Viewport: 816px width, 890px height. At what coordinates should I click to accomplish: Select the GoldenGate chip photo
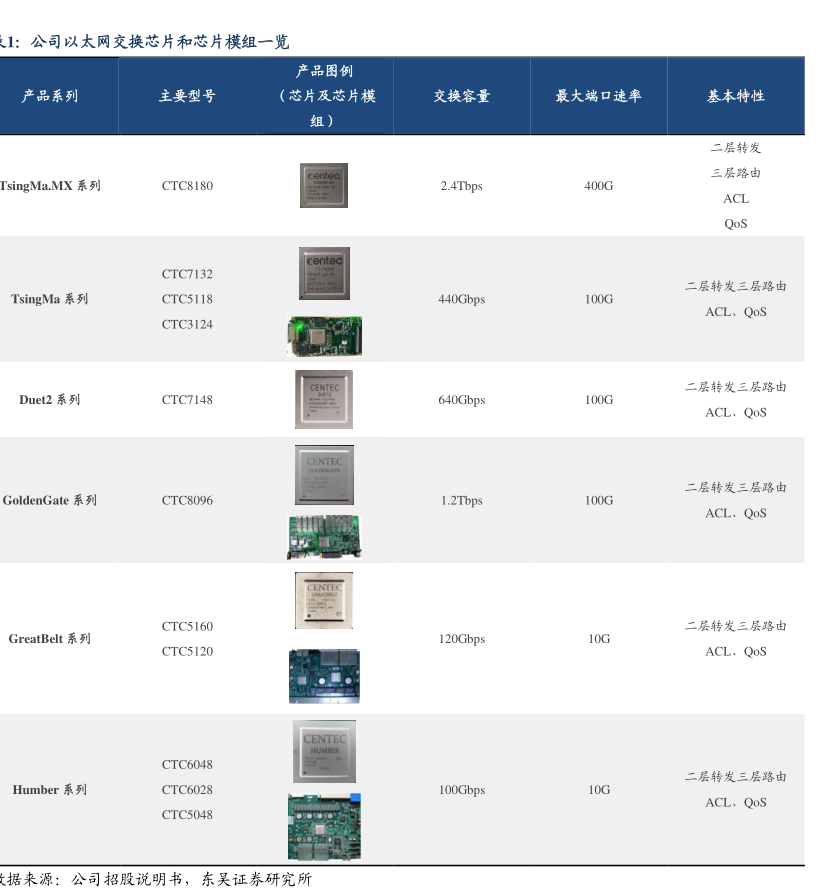[324, 475]
